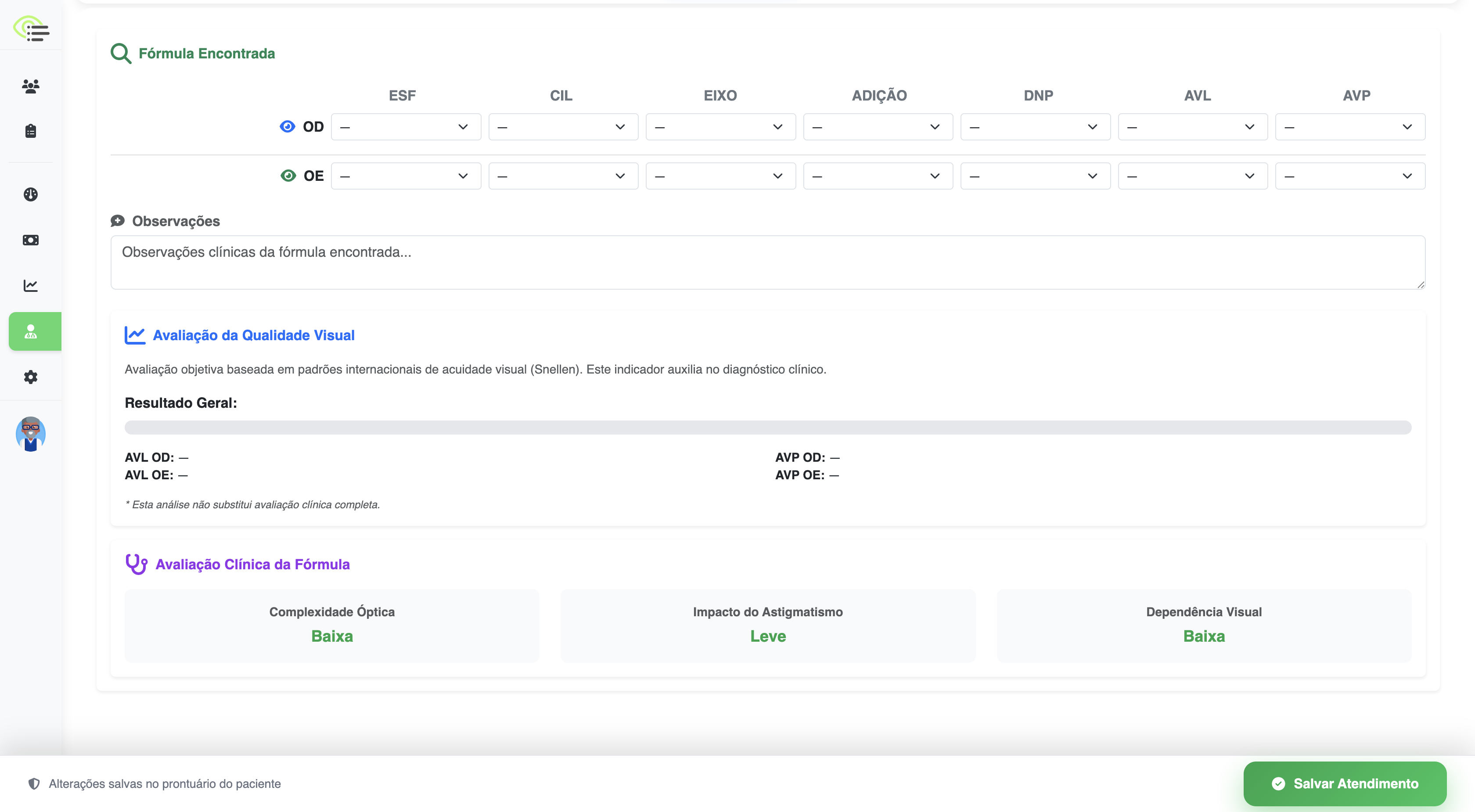Screen dimensions: 1475x812
Task: Open the line chart reports icon
Action: point(31,285)
